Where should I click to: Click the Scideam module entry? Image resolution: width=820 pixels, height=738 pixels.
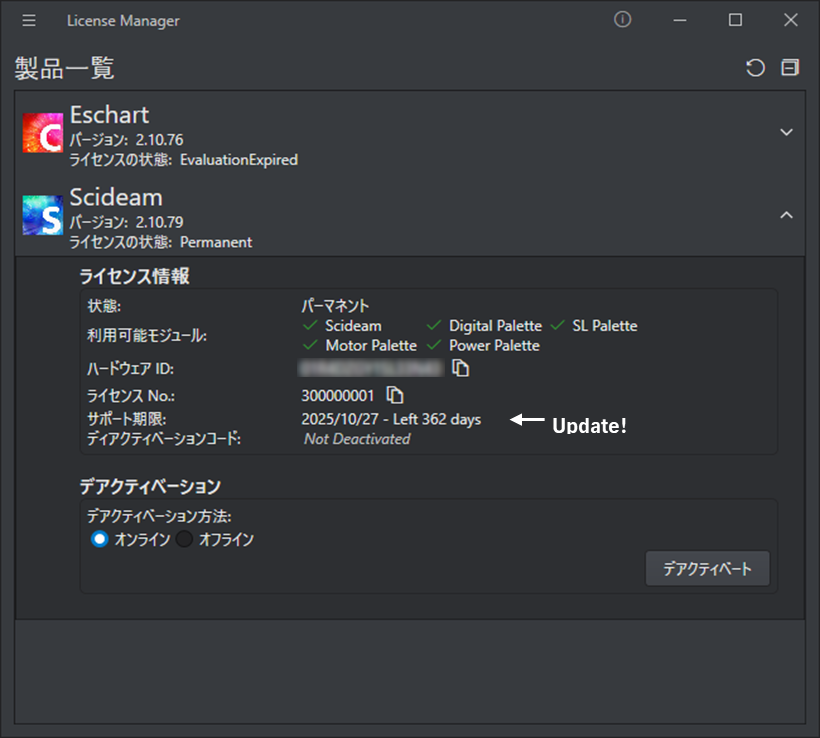pyautogui.click(x=342, y=326)
